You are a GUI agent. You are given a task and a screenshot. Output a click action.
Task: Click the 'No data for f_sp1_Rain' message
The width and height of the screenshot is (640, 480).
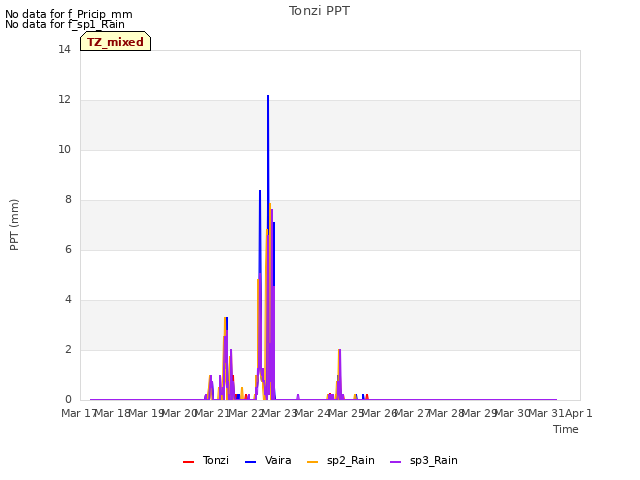(65, 24)
